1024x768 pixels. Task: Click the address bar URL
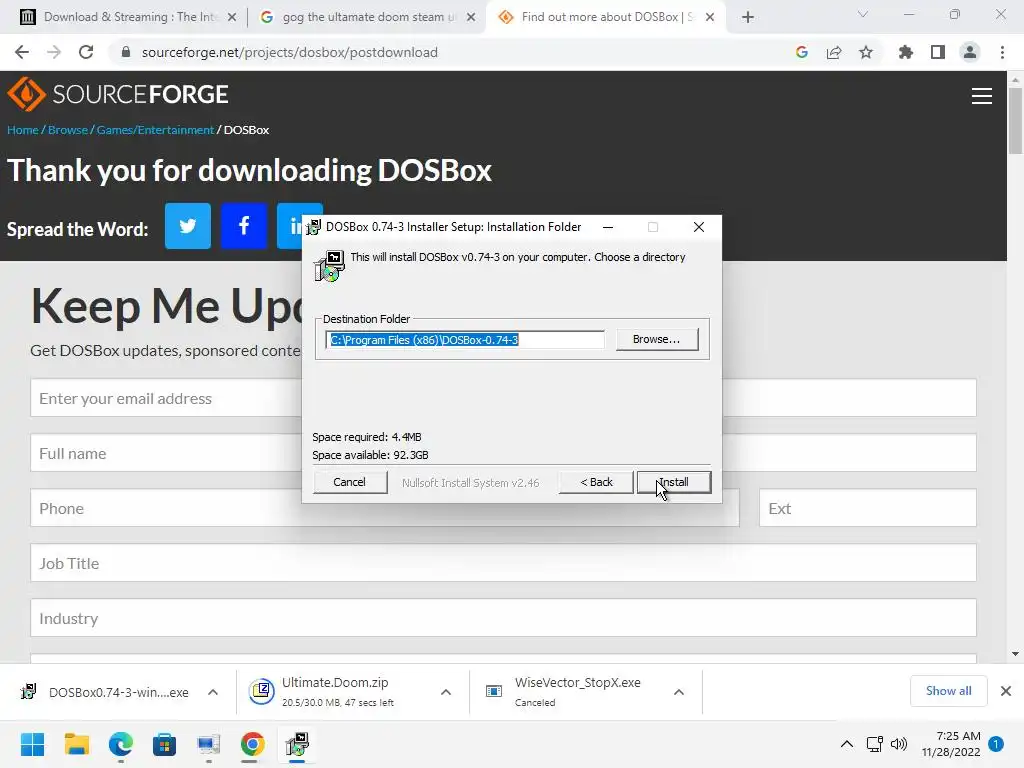click(289, 52)
